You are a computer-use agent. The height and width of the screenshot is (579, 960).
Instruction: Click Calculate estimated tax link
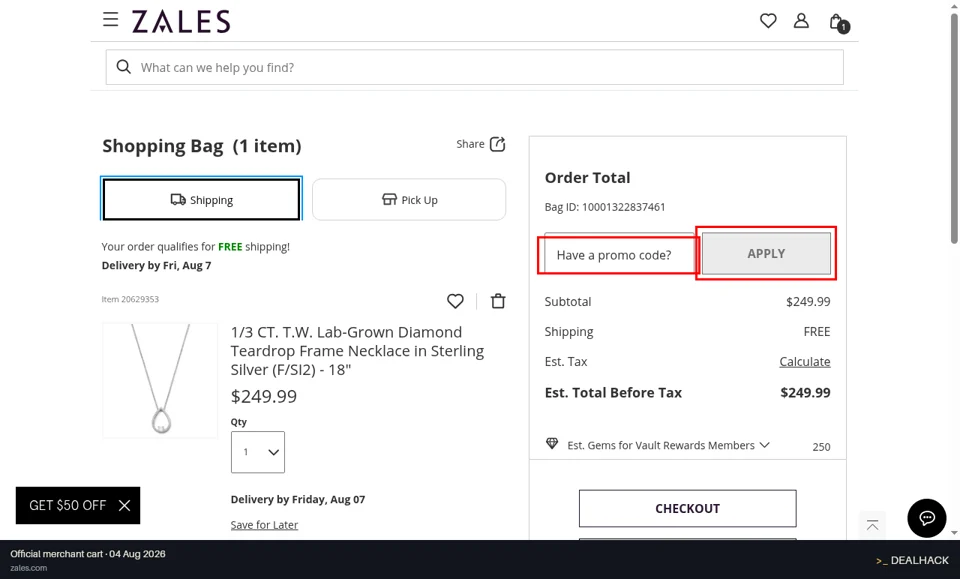pyautogui.click(x=804, y=362)
